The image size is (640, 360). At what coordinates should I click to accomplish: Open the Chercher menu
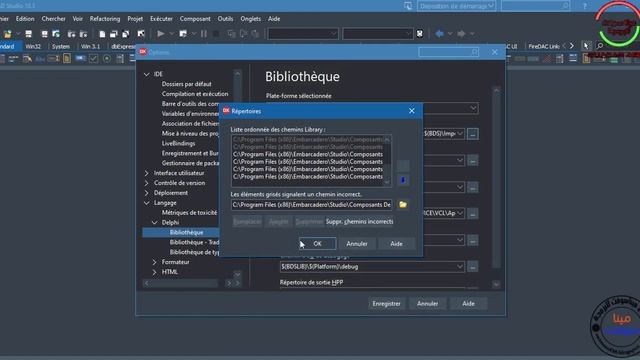click(x=53, y=19)
